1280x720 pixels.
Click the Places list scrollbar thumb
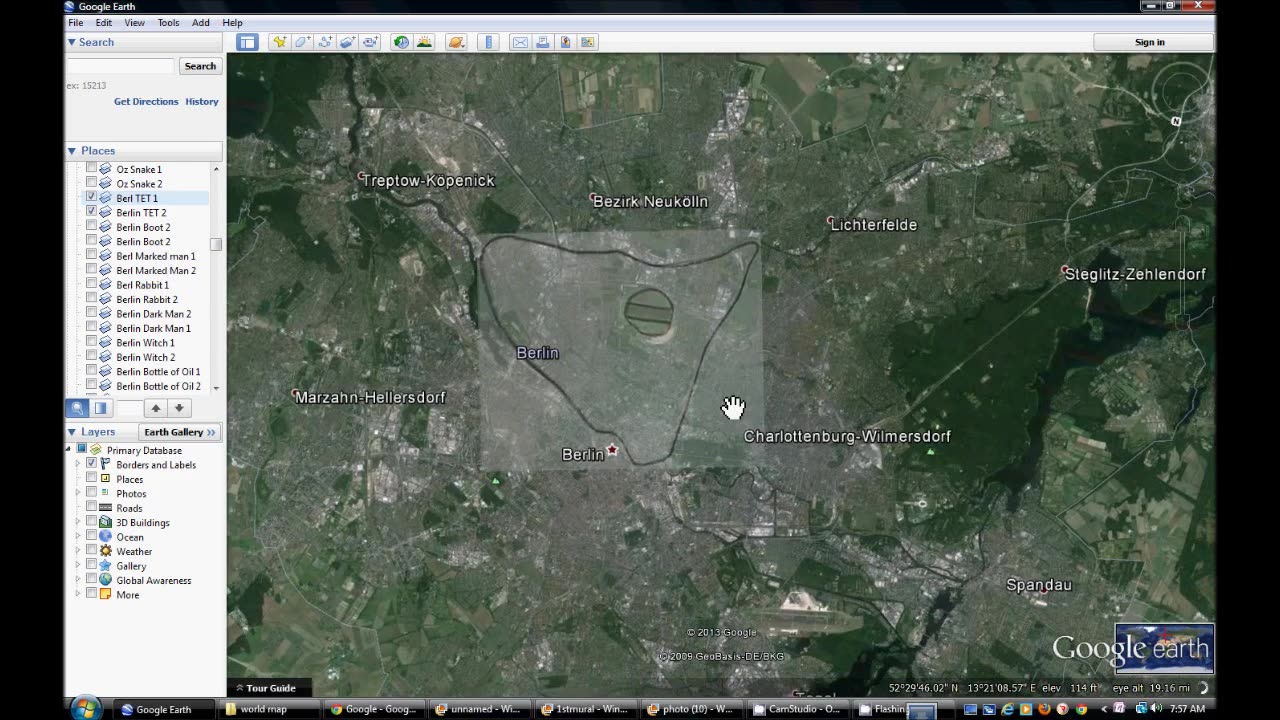(x=216, y=244)
